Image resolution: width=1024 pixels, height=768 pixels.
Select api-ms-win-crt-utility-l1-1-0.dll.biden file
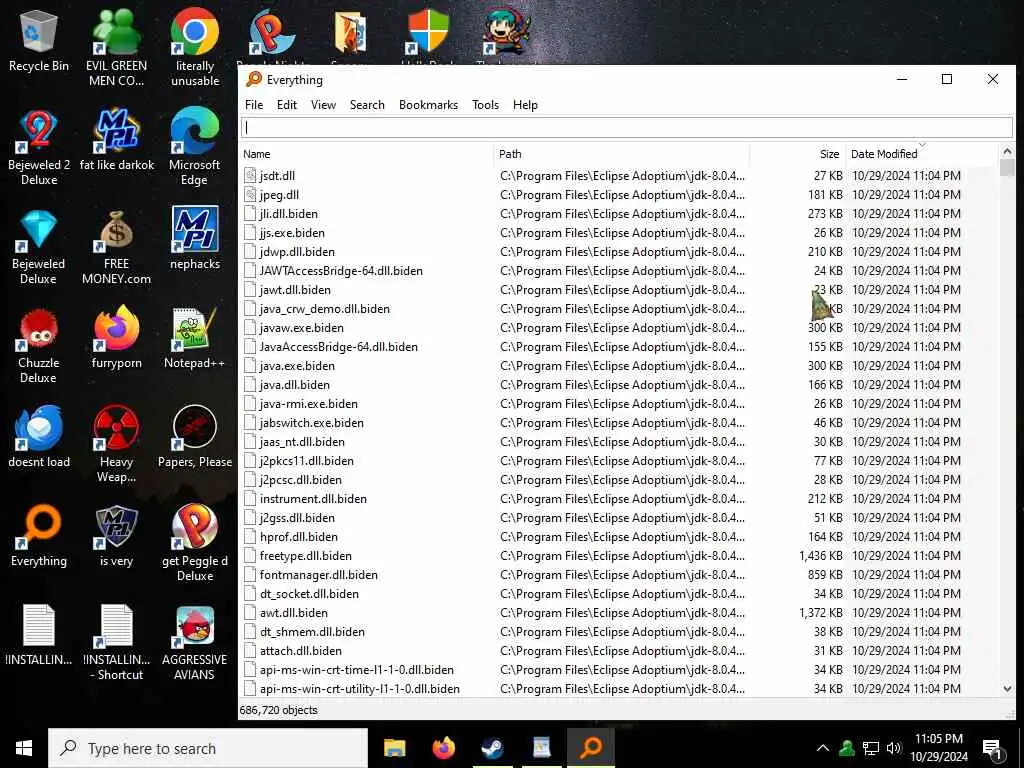(619, 688)
